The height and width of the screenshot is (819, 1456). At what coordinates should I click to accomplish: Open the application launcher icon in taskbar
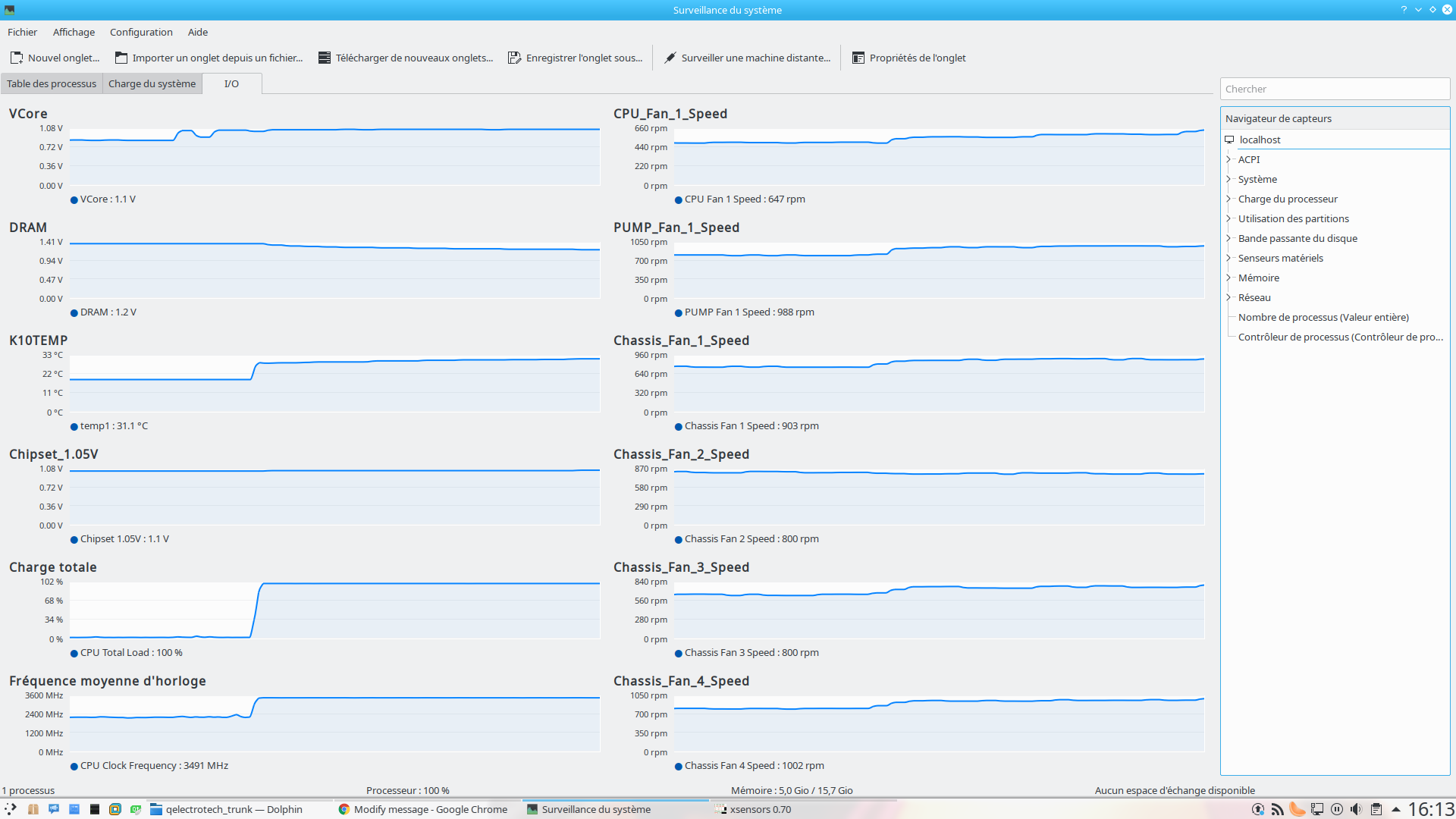click(x=11, y=809)
